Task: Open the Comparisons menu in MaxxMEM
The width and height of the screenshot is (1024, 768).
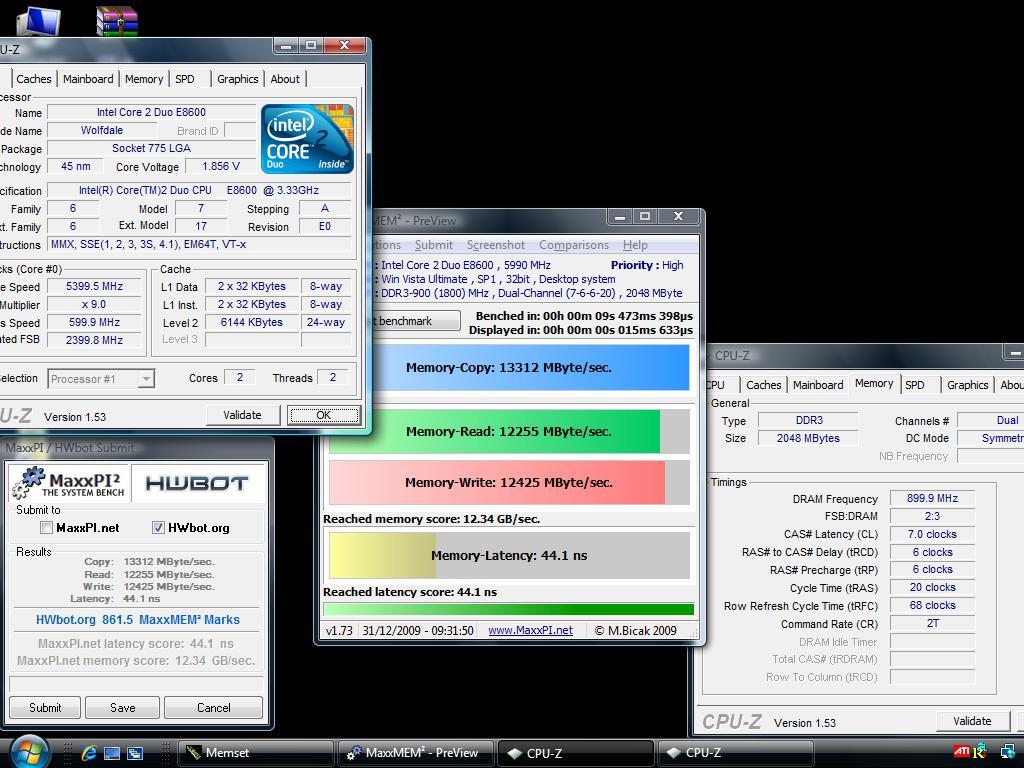Action: point(573,245)
